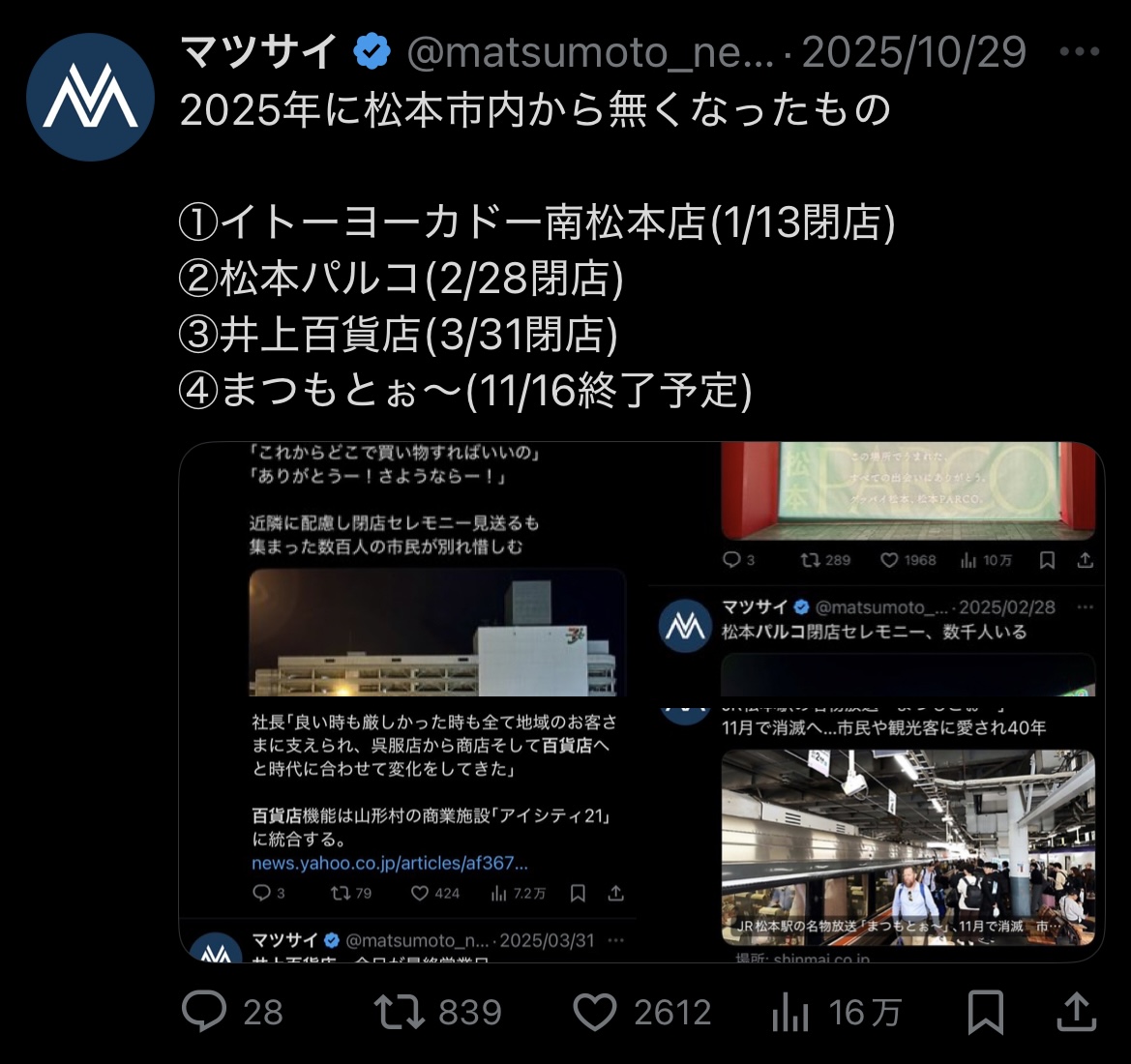Image resolution: width=1131 pixels, height=1064 pixels.
Task: Like the tweet with 2612 hearts
Action: tap(595, 1012)
